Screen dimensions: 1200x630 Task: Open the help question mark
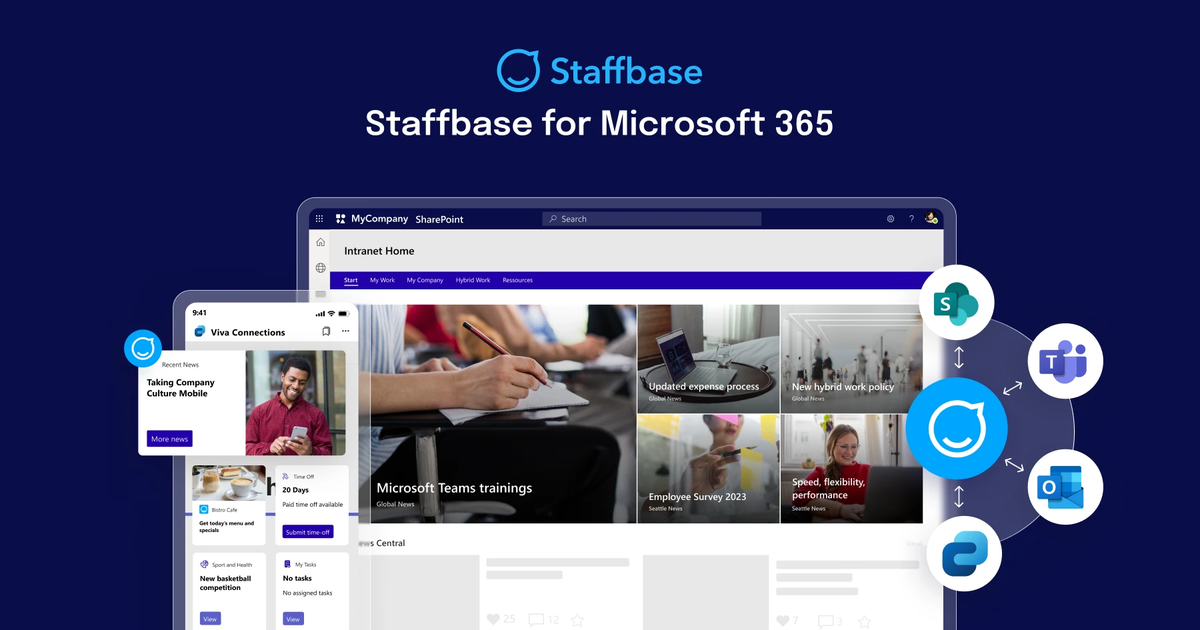pos(911,218)
